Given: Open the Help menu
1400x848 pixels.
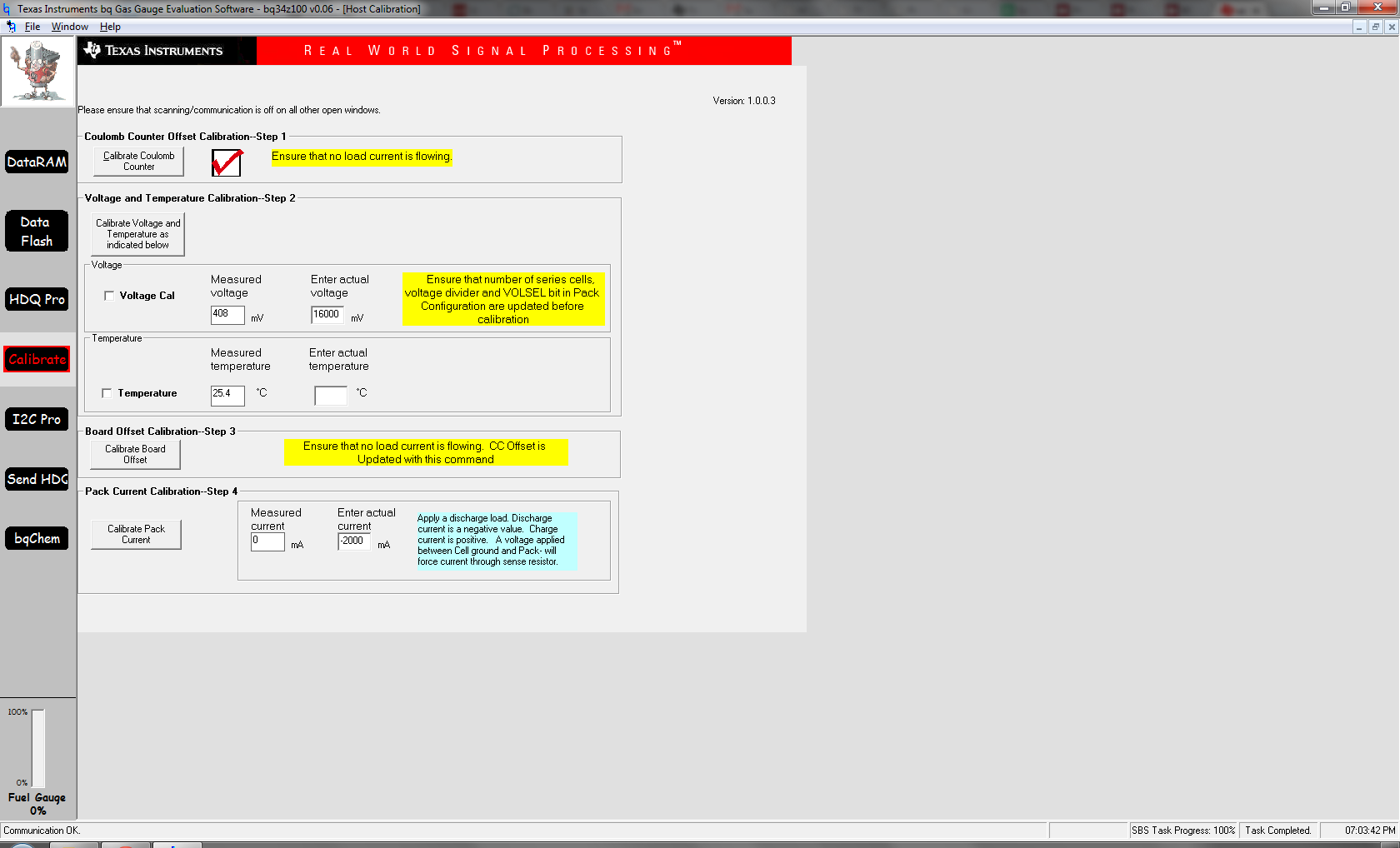Looking at the screenshot, I should pyautogui.click(x=110, y=27).
